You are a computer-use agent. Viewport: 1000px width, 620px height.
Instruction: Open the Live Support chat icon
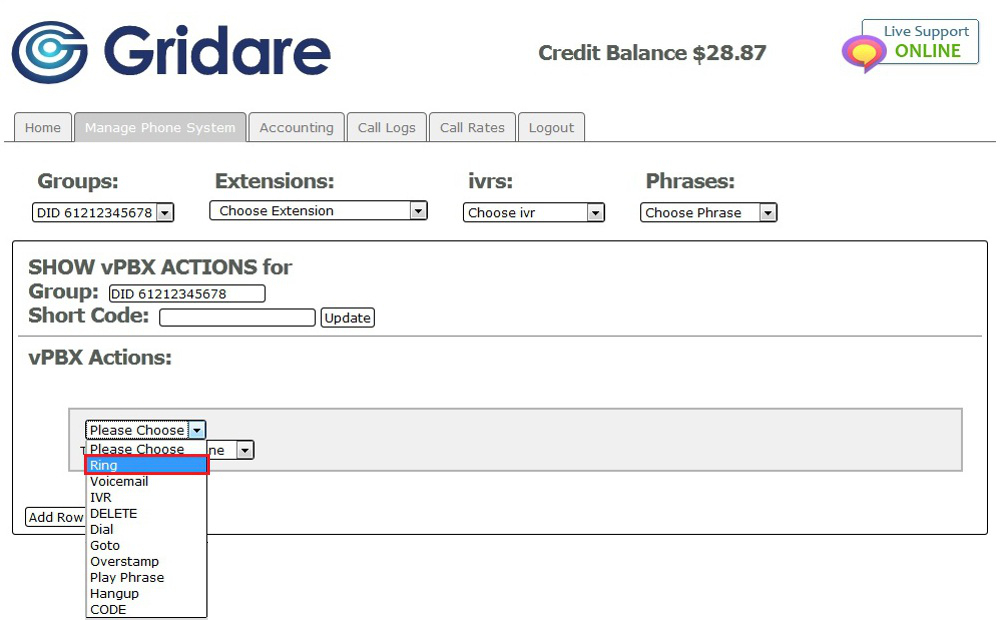tap(863, 53)
